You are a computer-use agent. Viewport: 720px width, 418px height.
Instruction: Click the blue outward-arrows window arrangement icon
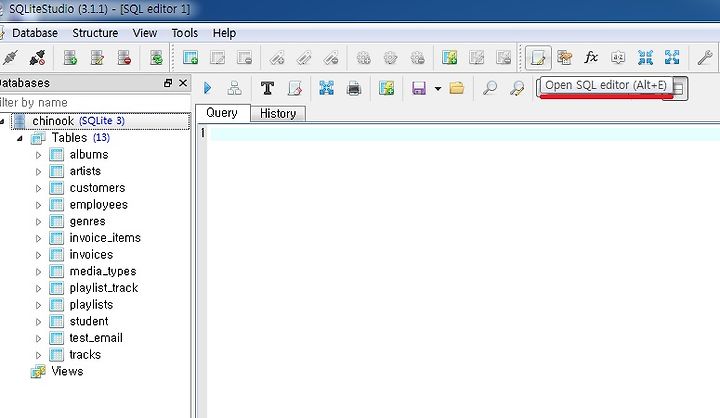[672, 58]
